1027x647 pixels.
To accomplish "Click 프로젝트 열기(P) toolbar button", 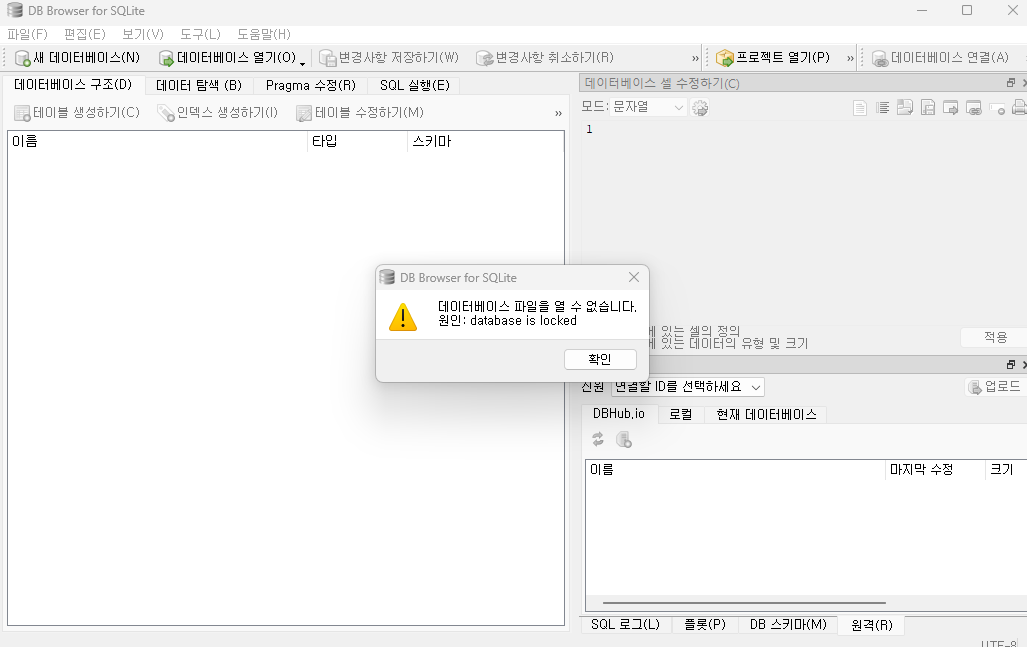I will click(773, 58).
